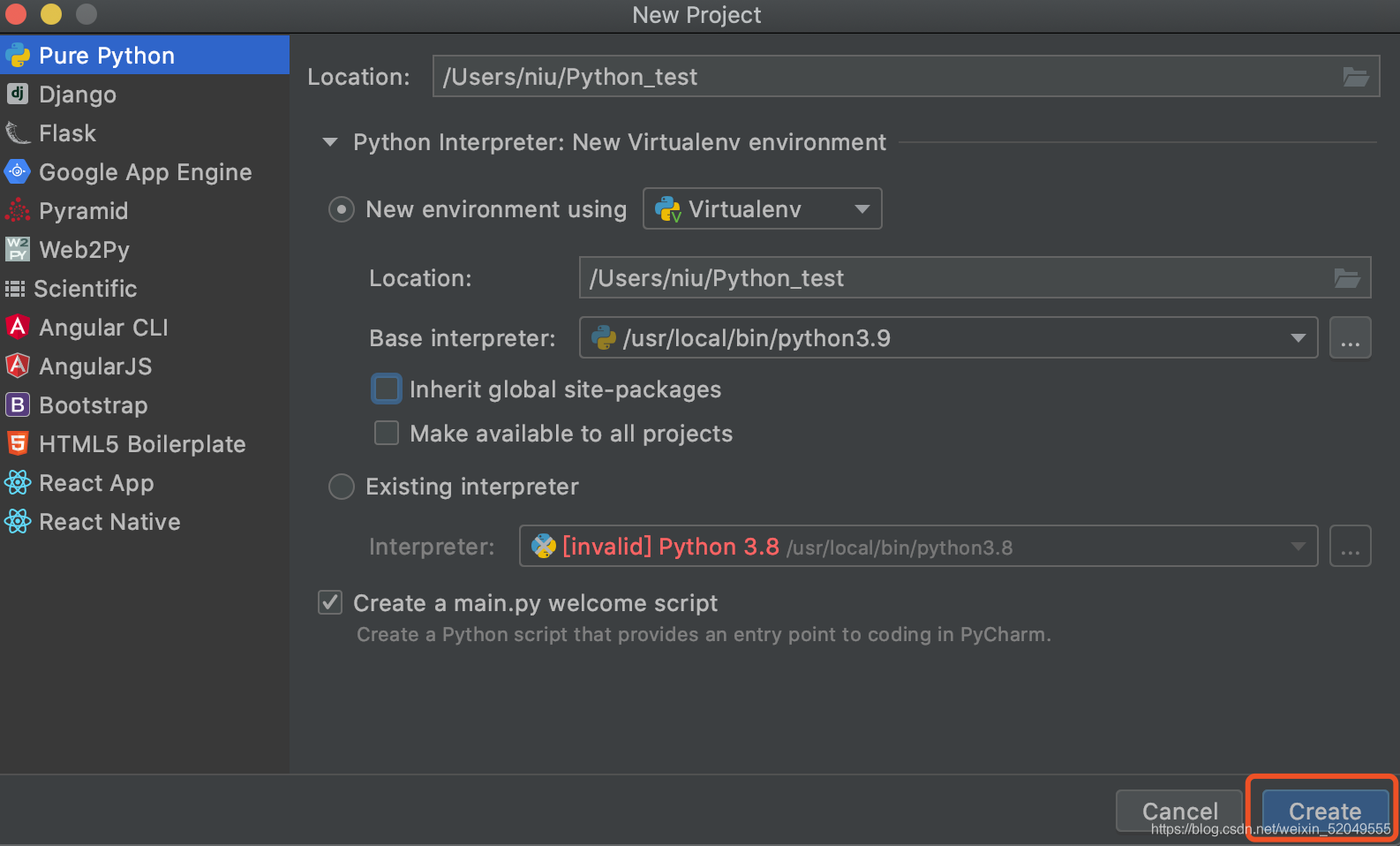Click the Create button
1400x846 pixels.
(x=1325, y=810)
